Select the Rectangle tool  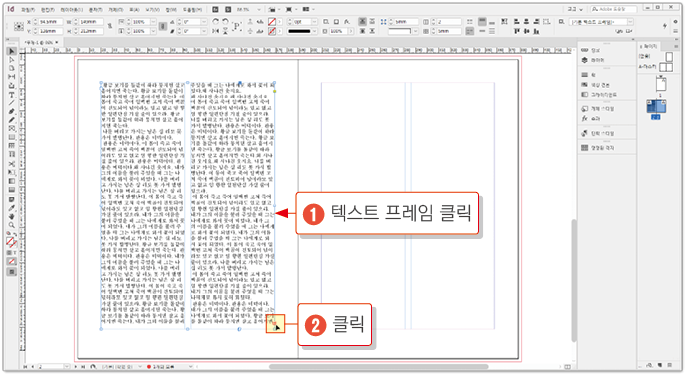[12, 137]
